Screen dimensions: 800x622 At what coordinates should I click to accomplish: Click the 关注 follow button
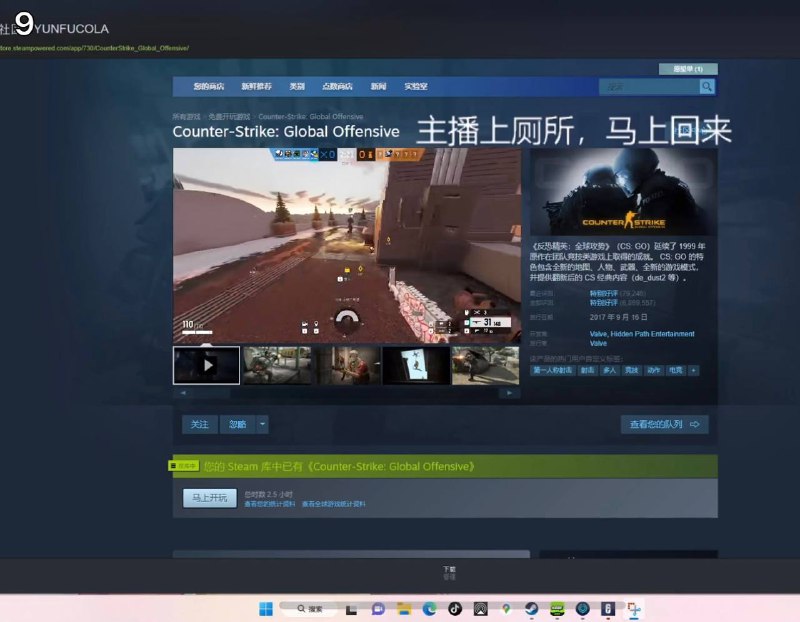199,424
